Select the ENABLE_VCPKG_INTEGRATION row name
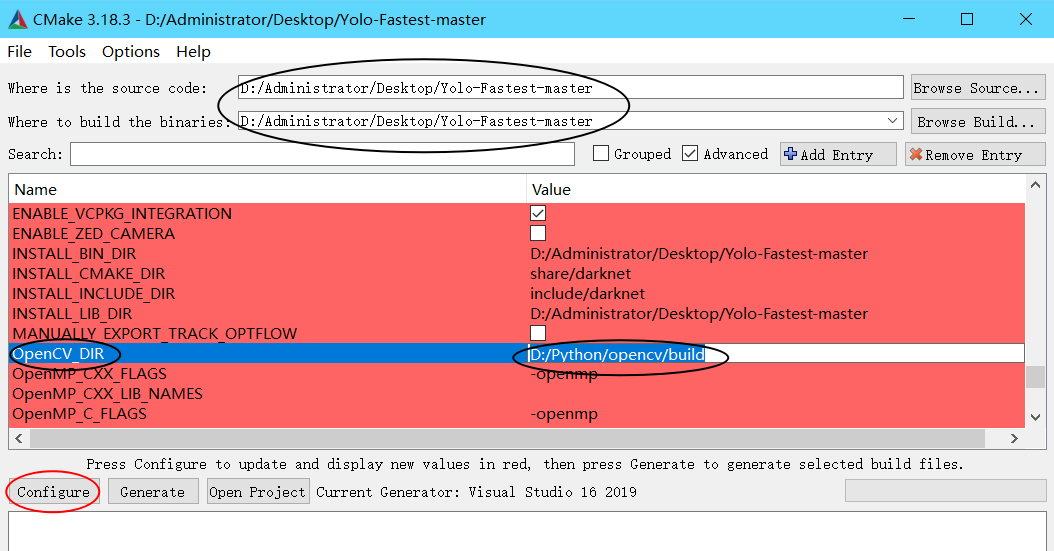1054x551 pixels. click(122, 213)
